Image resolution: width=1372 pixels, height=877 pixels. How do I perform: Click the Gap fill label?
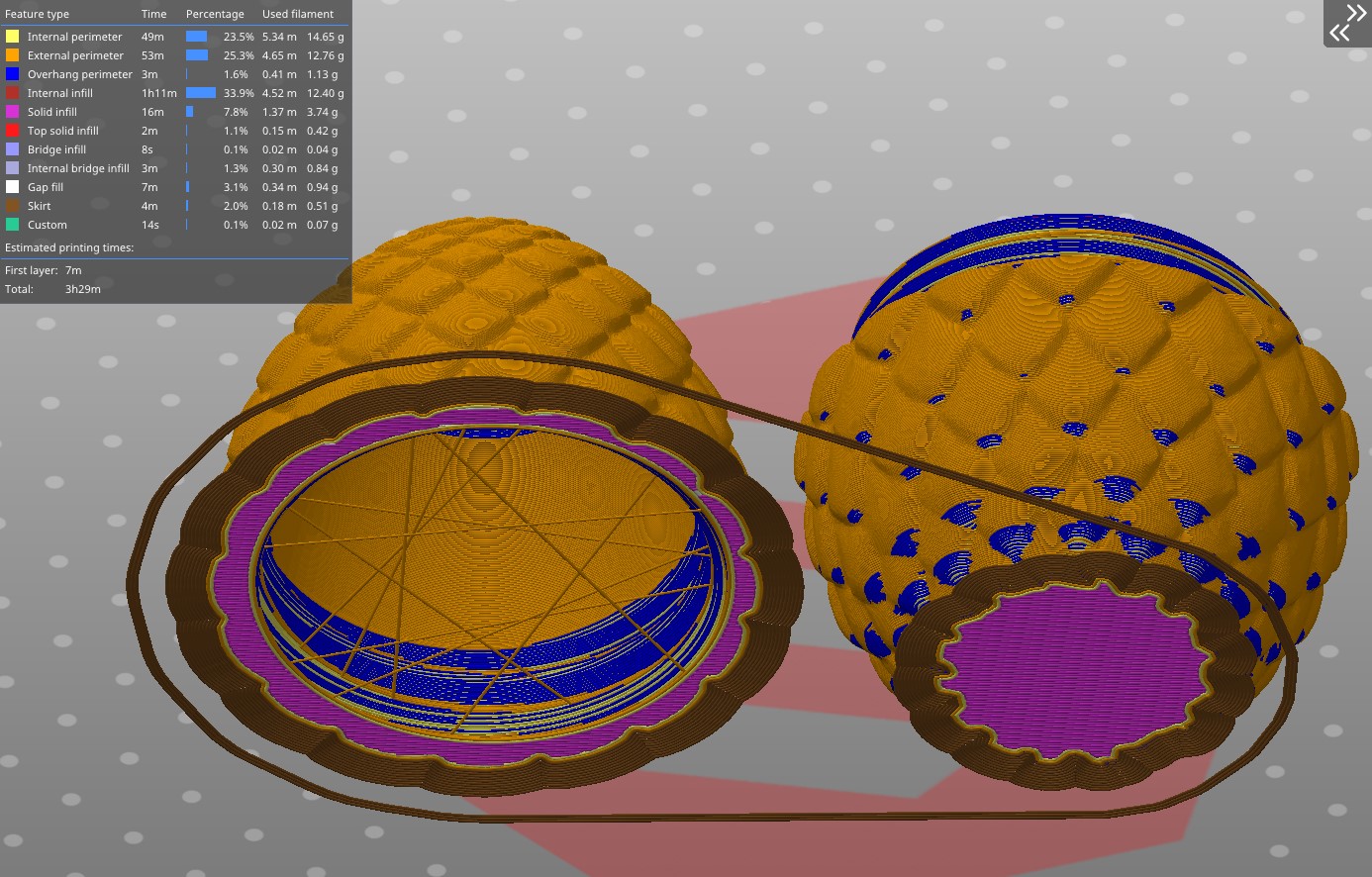pyautogui.click(x=46, y=187)
